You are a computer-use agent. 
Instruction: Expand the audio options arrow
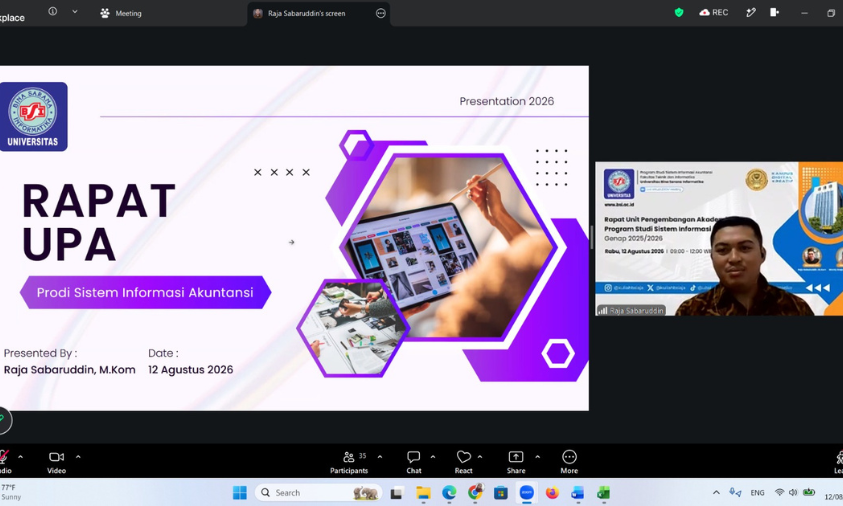coord(20,457)
